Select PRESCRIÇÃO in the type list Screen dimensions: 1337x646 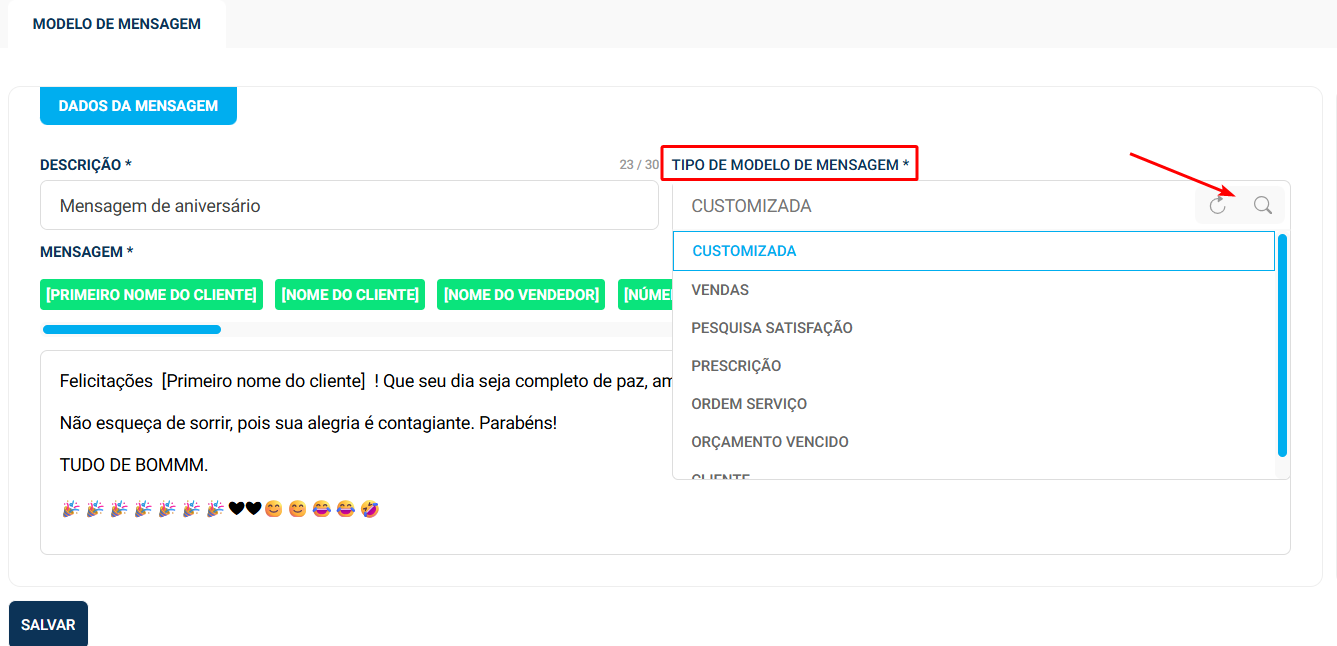point(736,366)
